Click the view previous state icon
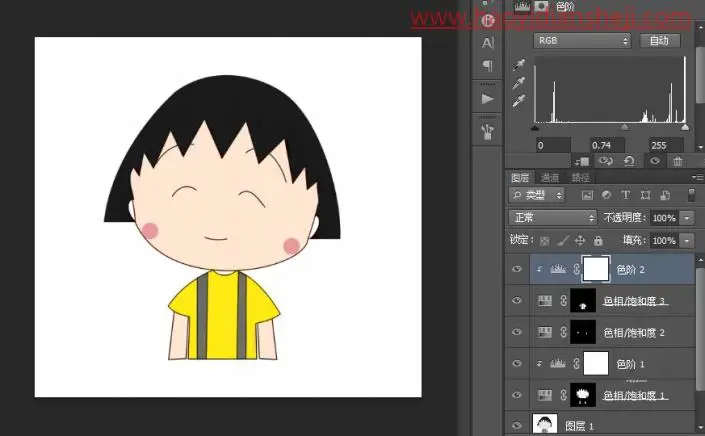 606,160
